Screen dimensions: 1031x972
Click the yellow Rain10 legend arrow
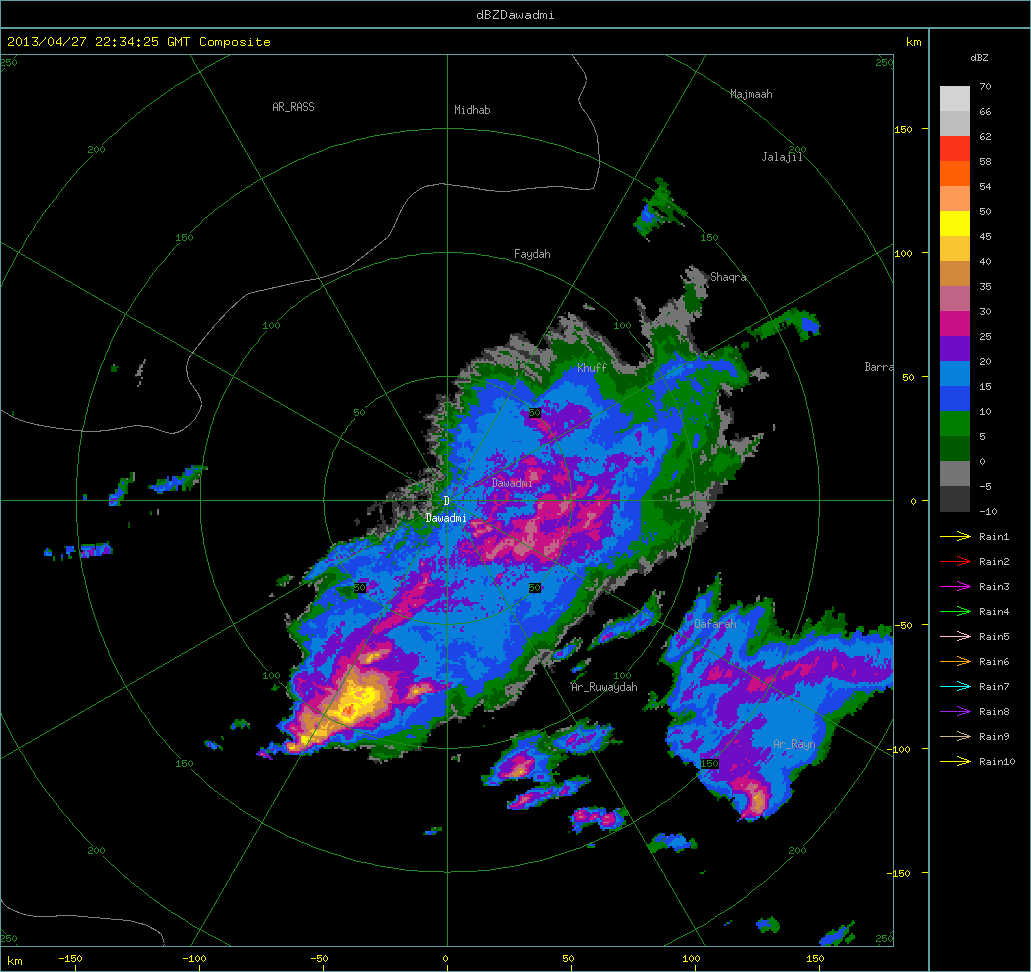click(955, 762)
